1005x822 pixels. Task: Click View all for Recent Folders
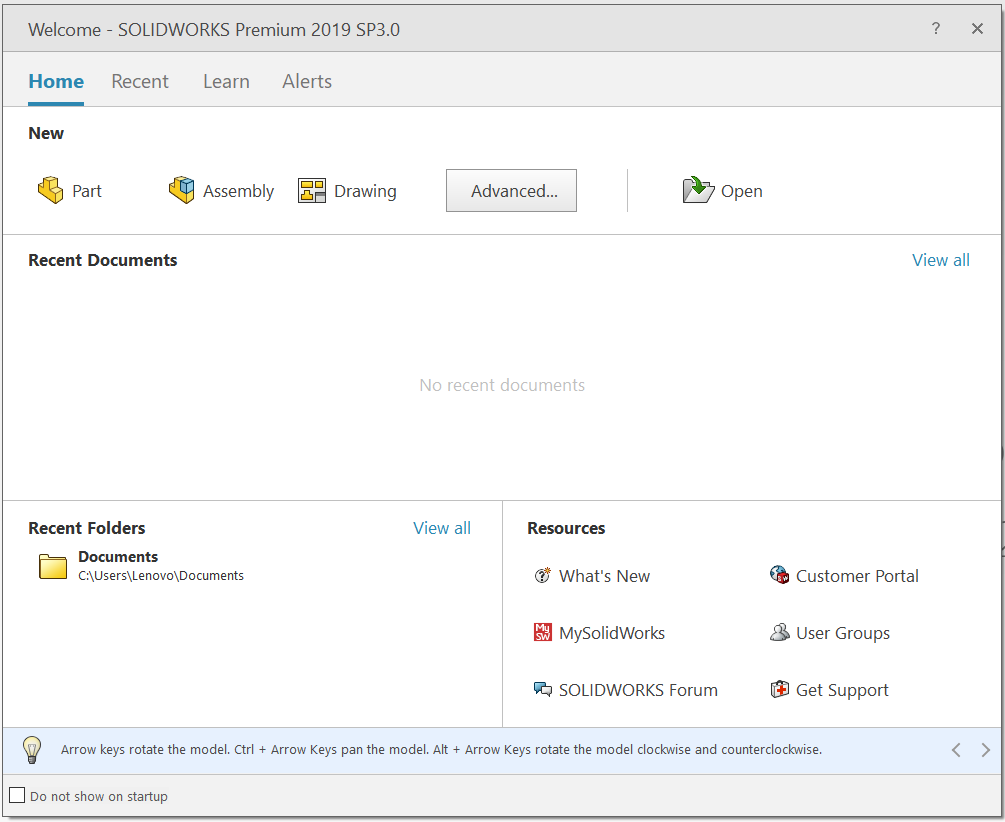click(x=441, y=528)
